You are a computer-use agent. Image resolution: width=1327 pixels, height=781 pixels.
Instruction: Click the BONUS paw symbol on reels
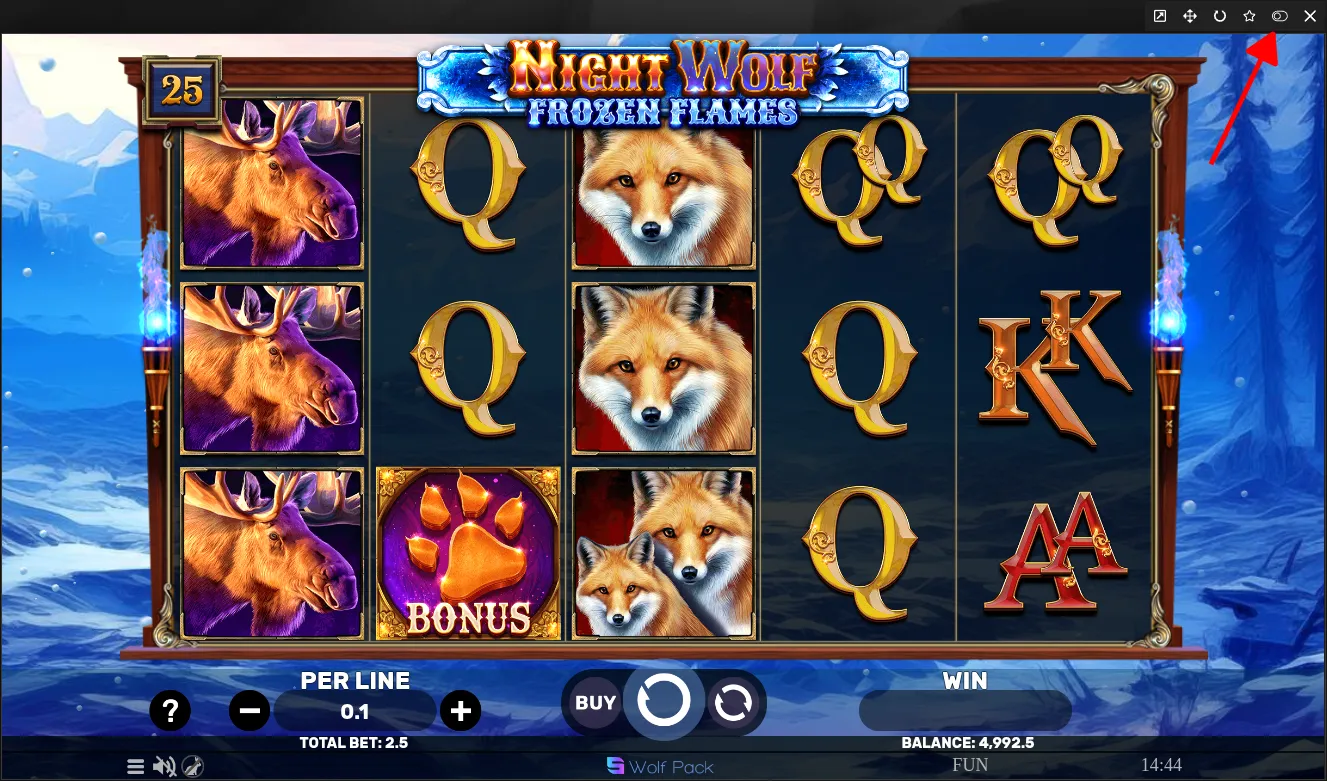pyautogui.click(x=468, y=553)
